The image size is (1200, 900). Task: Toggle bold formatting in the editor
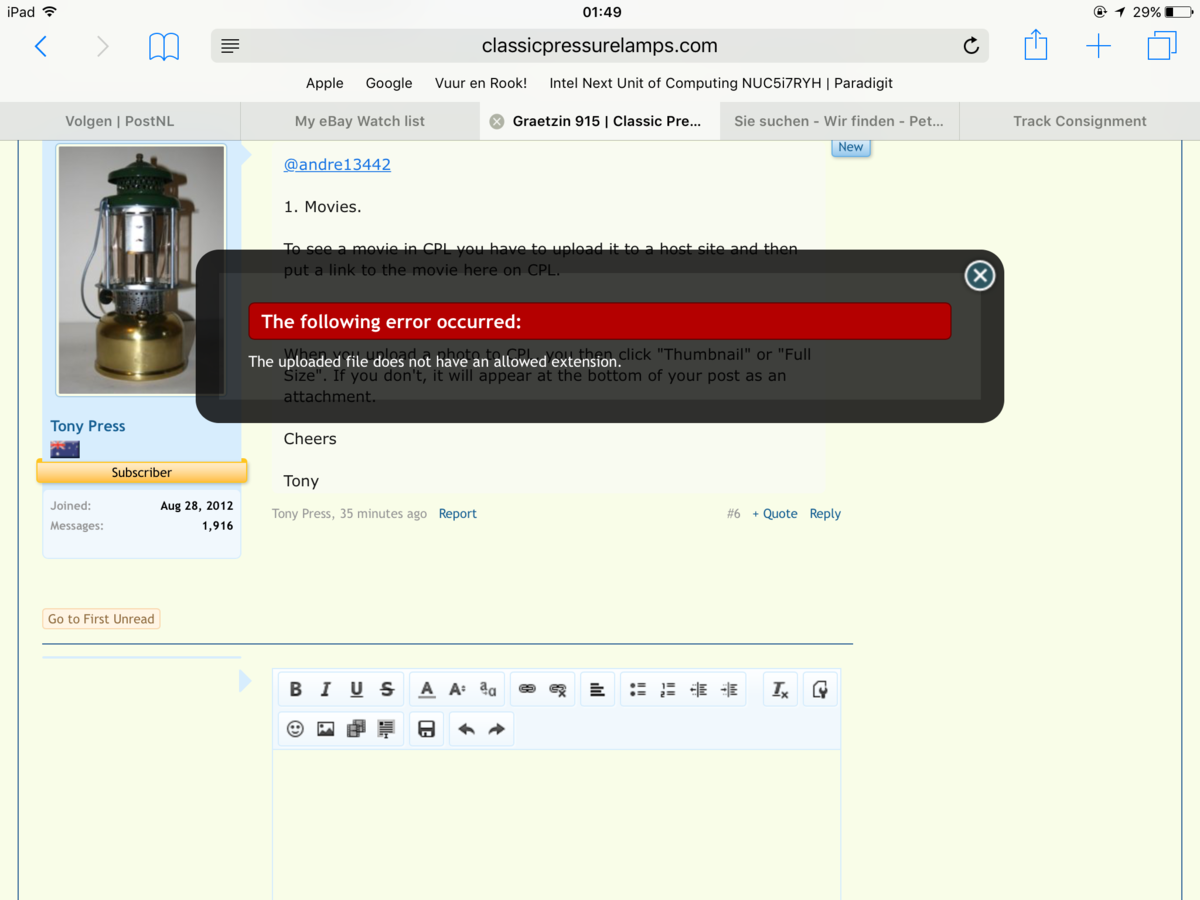click(295, 689)
